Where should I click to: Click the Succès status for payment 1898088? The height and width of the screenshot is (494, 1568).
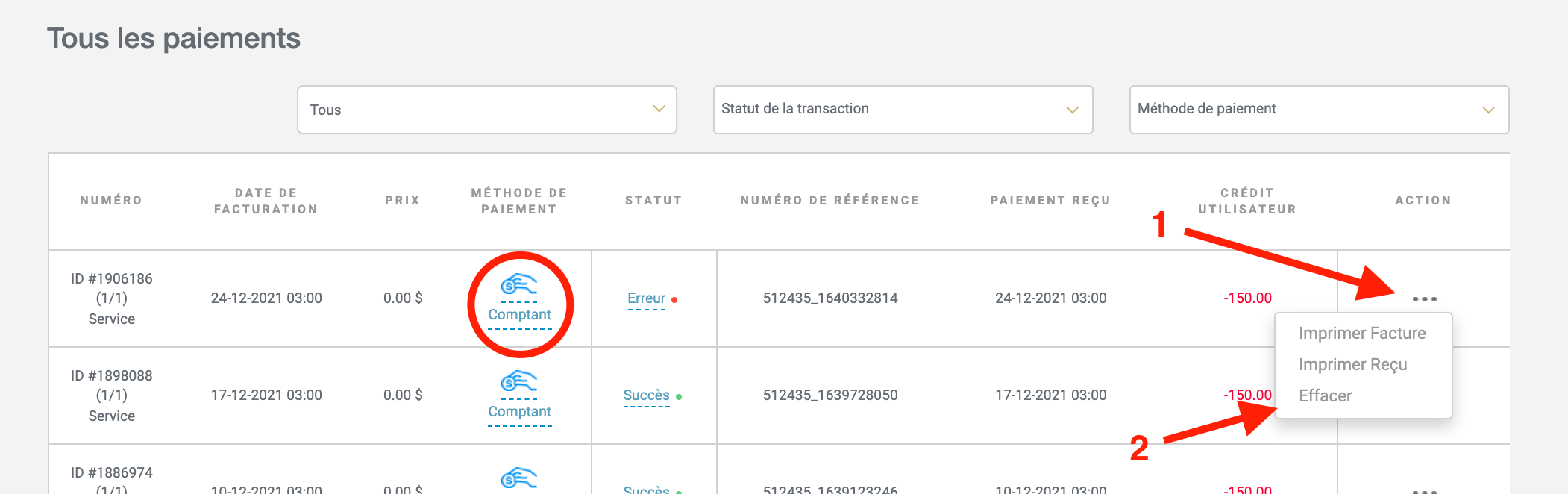click(x=646, y=395)
